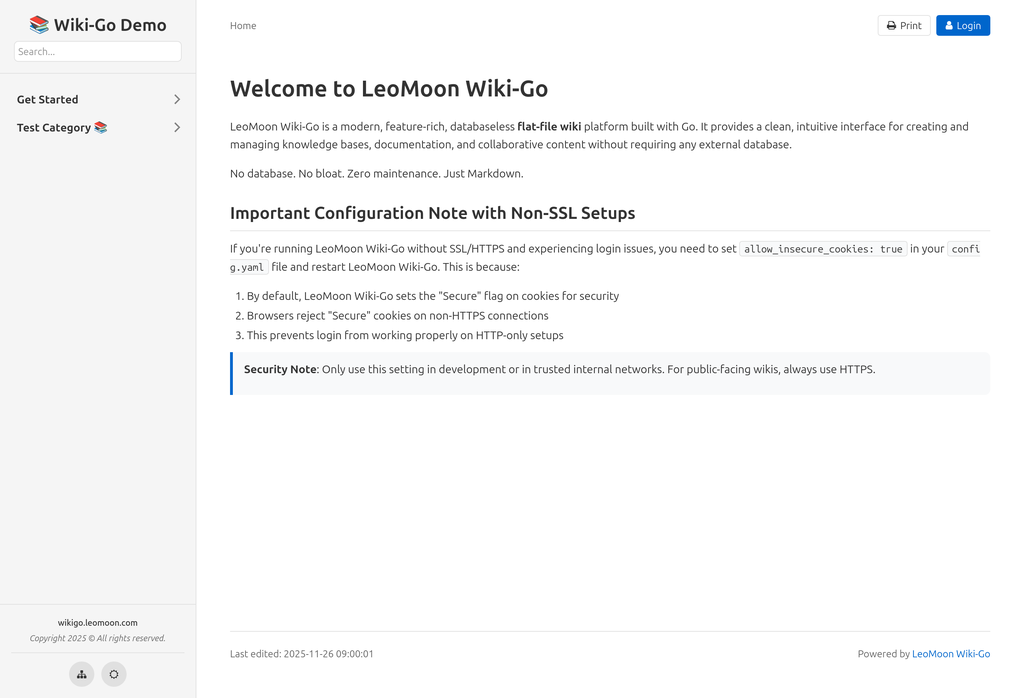Select Get Started in the sidebar
Viewport: 1024px width, 698px height.
(x=47, y=100)
